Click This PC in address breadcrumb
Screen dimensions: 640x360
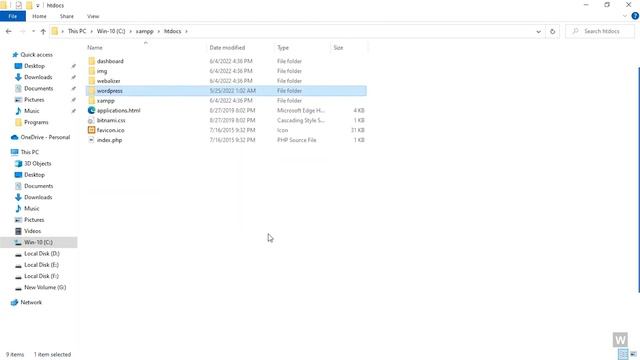[77, 31]
